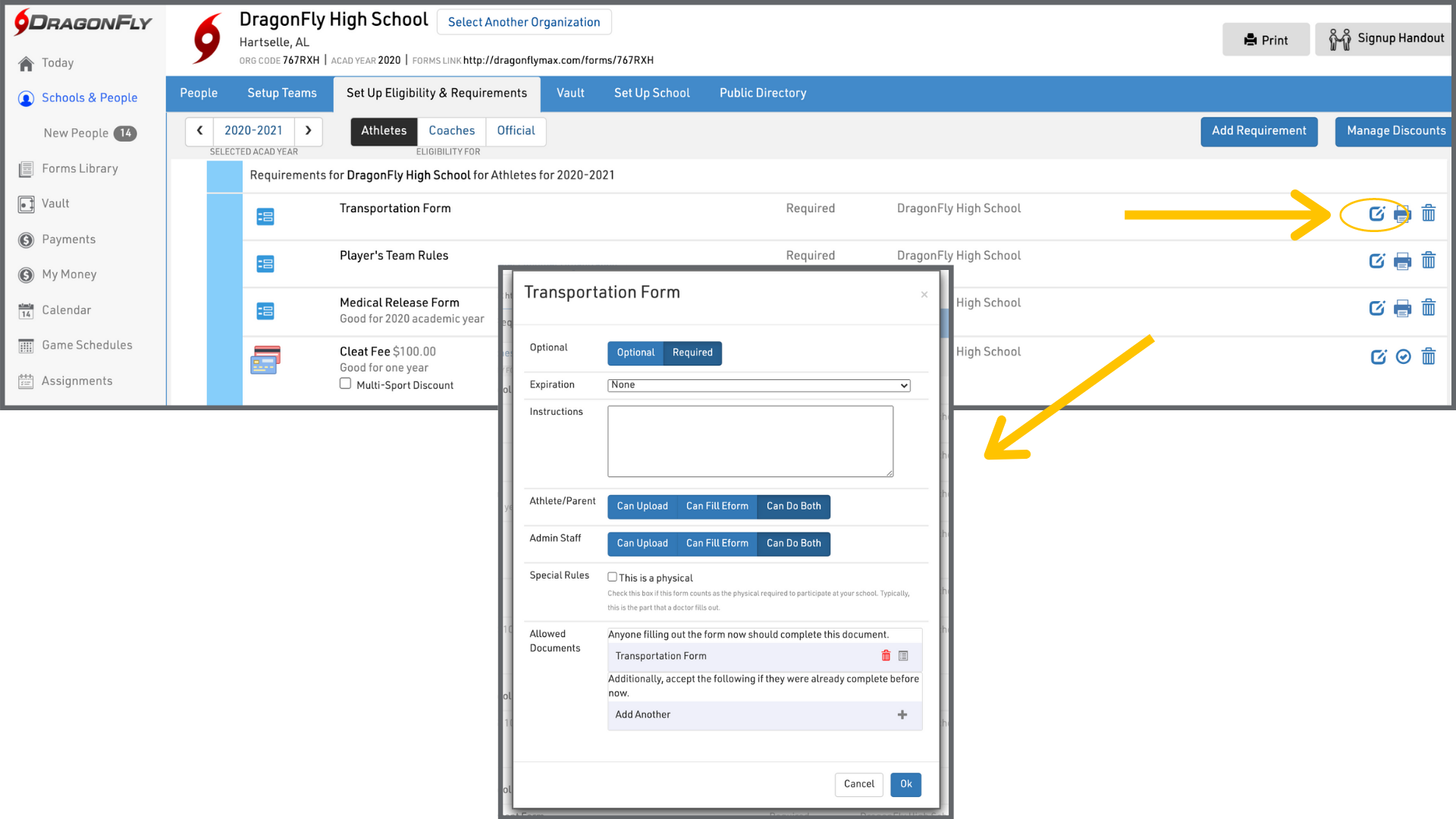Open Today from the home icon
Image resolution: width=1456 pixels, height=819 pixels.
tap(27, 64)
